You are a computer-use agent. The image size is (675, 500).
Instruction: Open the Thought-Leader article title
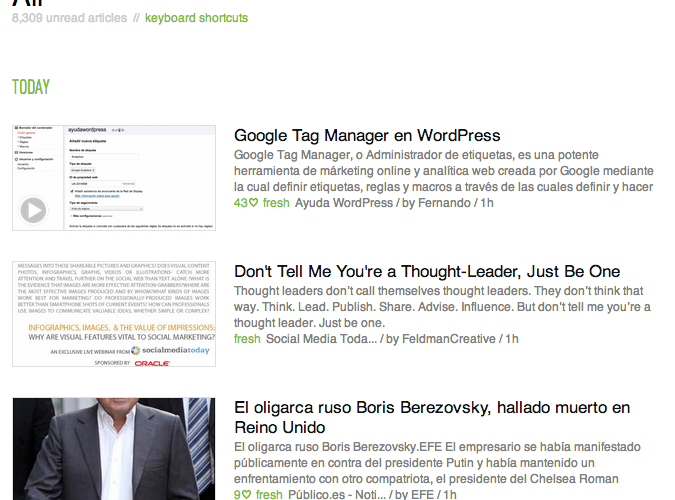427,271
